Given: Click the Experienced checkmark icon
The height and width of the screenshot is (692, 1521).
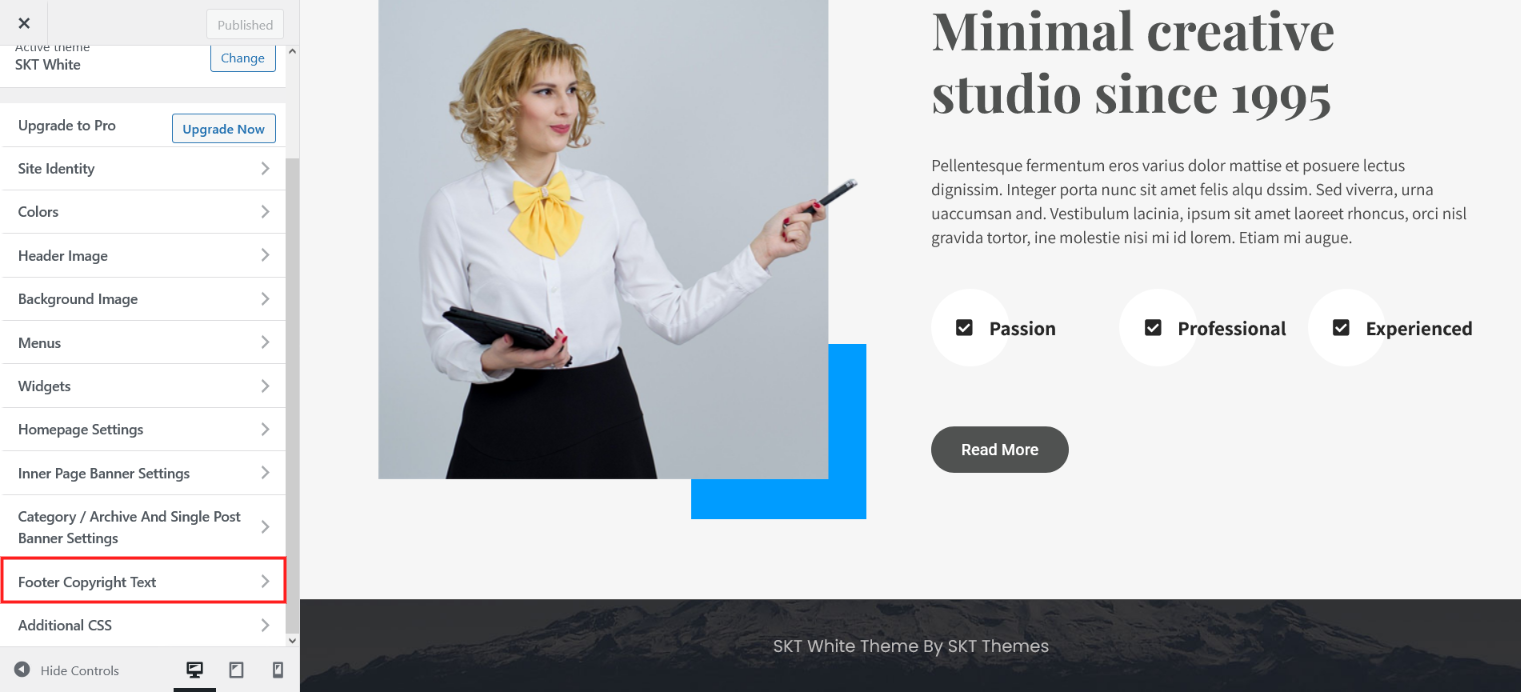Looking at the screenshot, I should (1341, 327).
